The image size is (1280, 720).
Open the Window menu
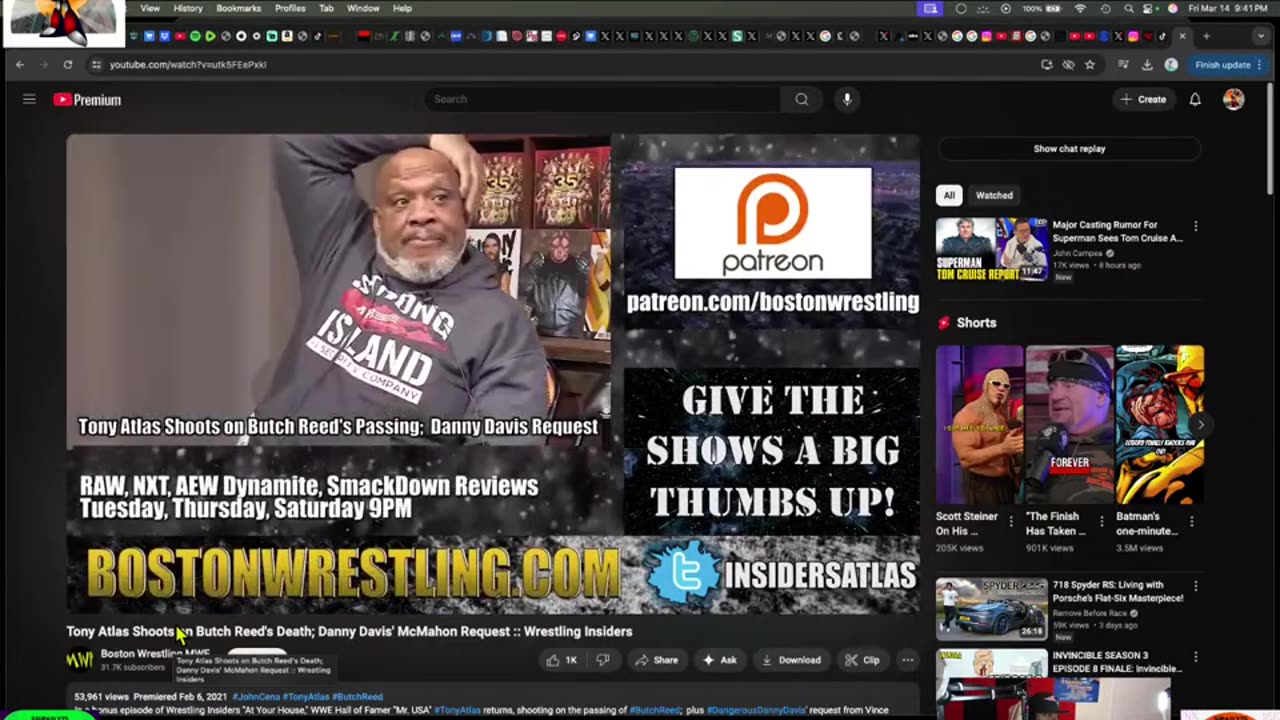coord(363,8)
